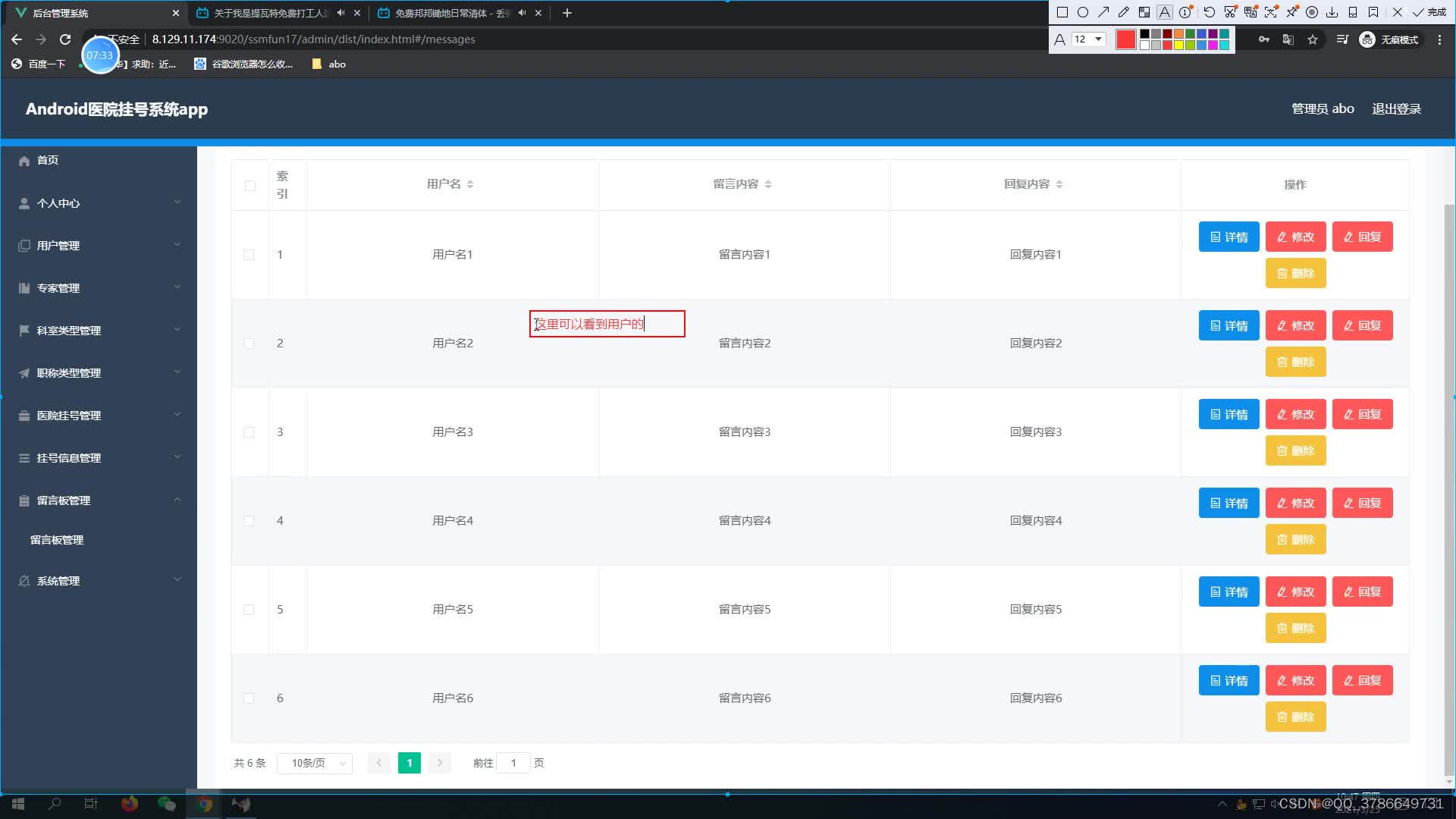Click 详情 button for 用户名1 row
This screenshot has height=819, width=1456.
point(1229,237)
